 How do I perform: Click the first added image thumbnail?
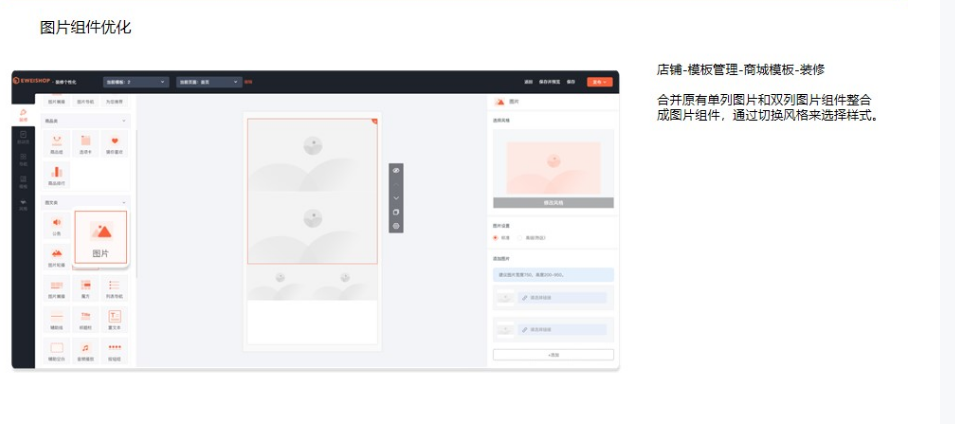pos(505,298)
